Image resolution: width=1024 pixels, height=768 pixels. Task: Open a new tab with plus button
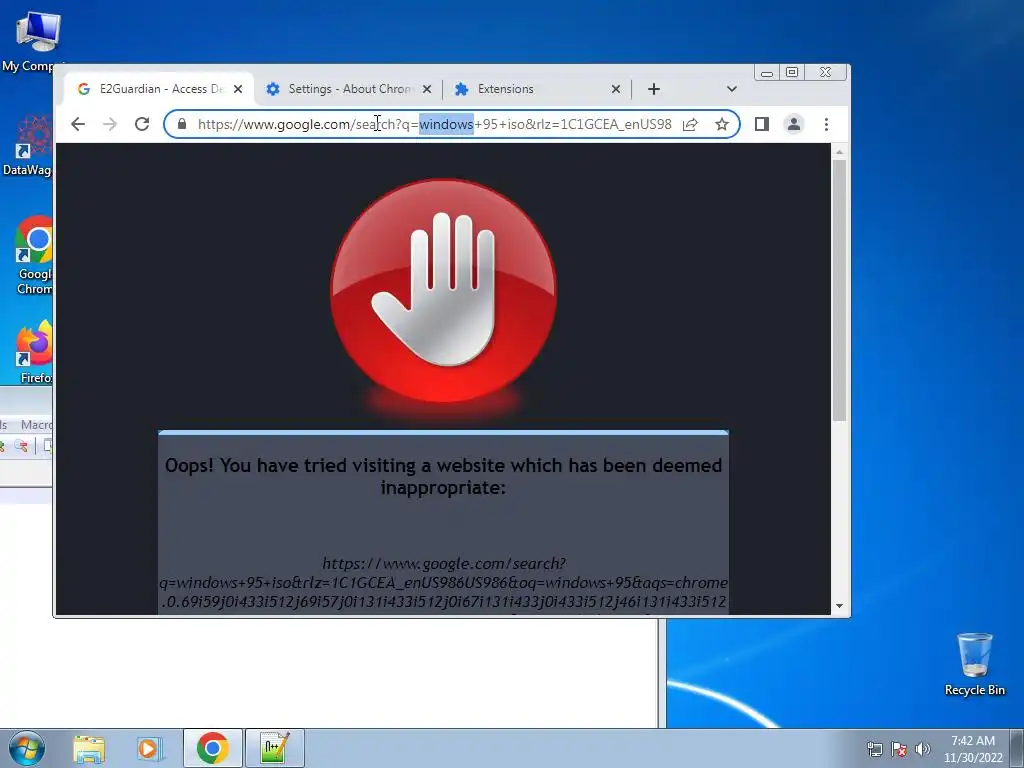(654, 89)
